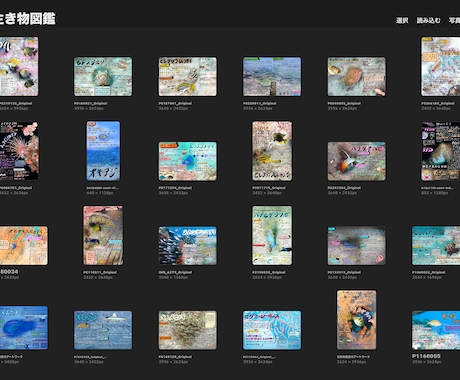The image size is (460, 380).
Task: Select the portrait thumbnail with yellow butterflyfish
Action: tap(272, 151)
